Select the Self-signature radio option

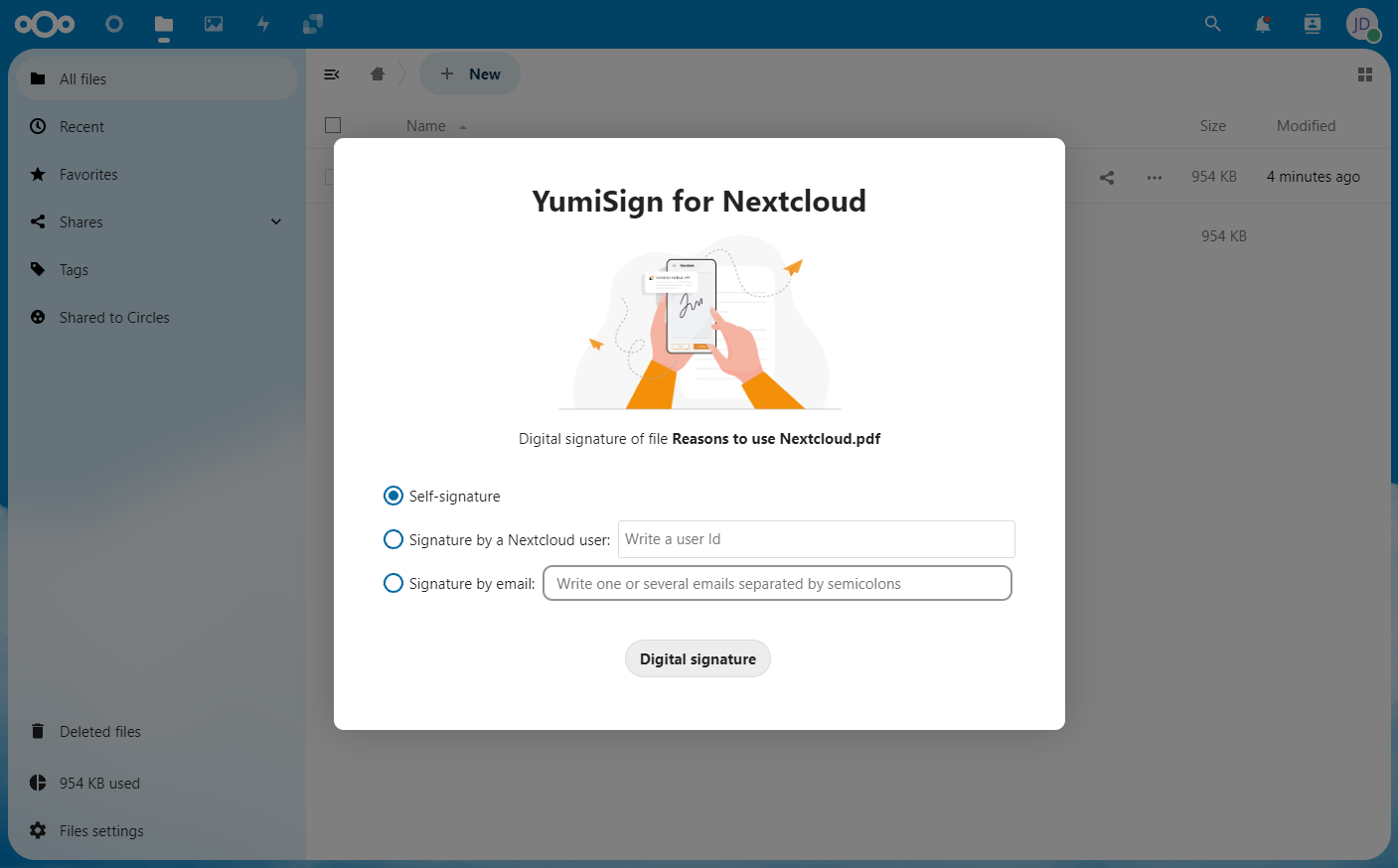pos(393,496)
